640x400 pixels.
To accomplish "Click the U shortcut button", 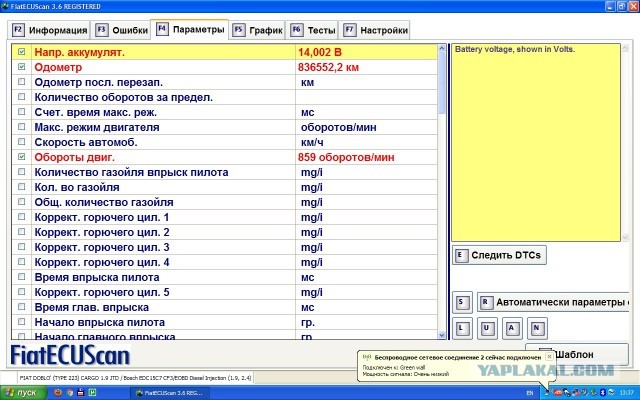I will [x=487, y=328].
